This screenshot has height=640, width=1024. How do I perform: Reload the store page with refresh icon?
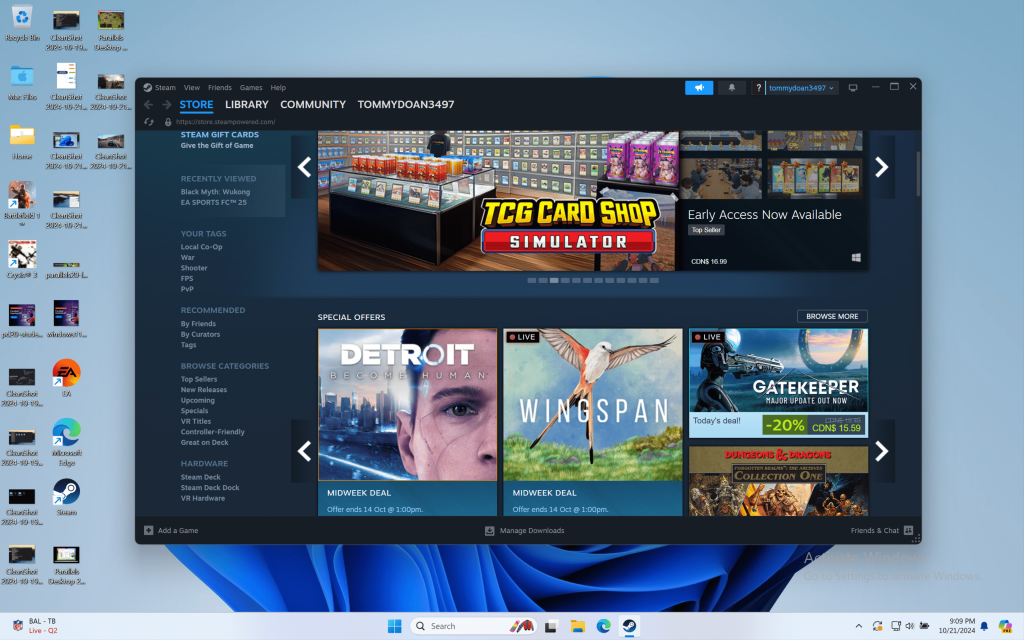[x=149, y=122]
